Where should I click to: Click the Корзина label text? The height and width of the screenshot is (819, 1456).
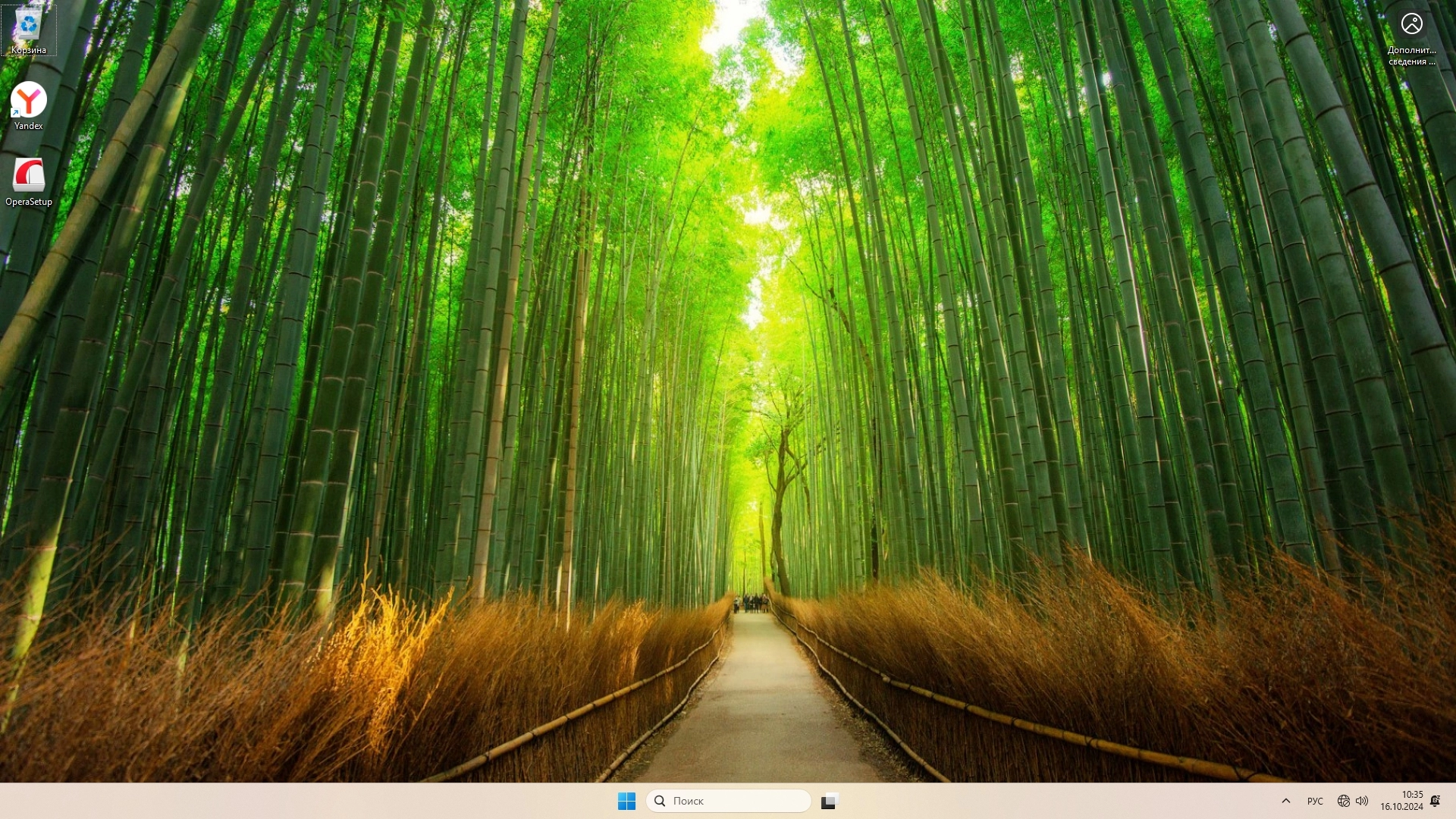click(x=29, y=50)
